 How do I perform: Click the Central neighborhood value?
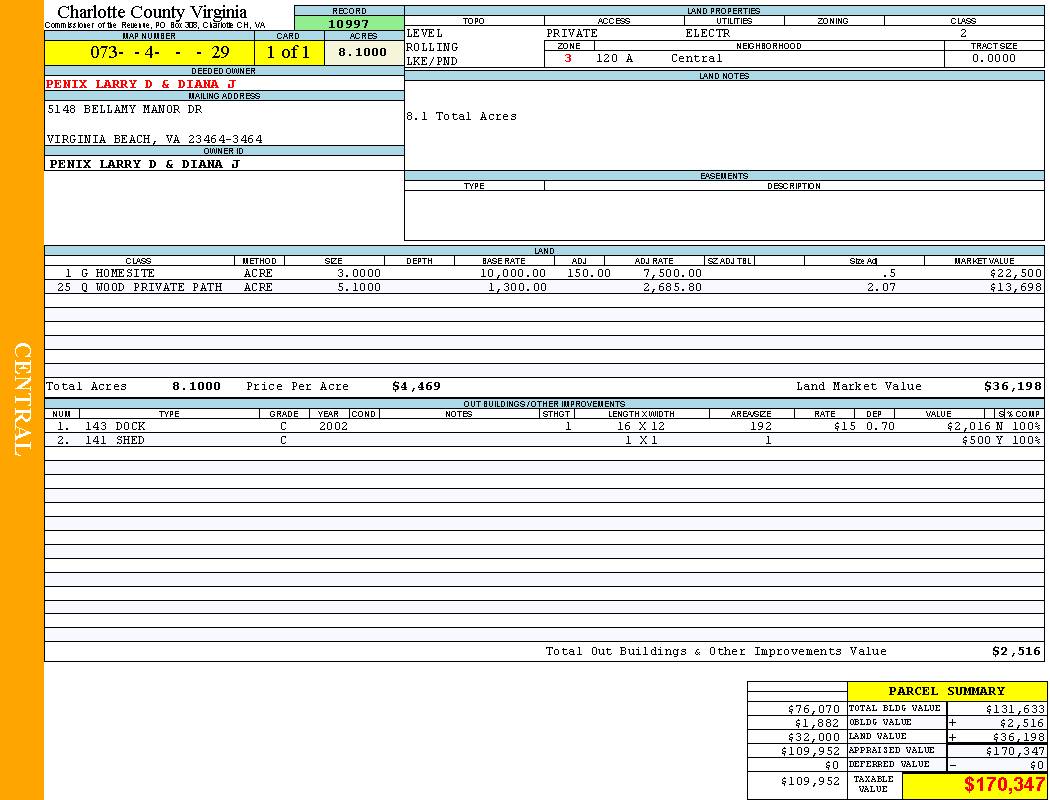696,58
